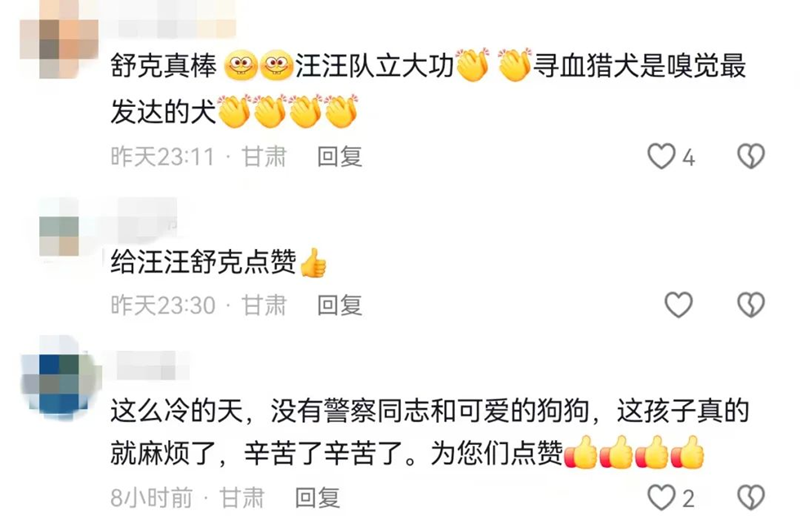Open the second commenter's avatar
800x516 pixels.
click(x=59, y=236)
